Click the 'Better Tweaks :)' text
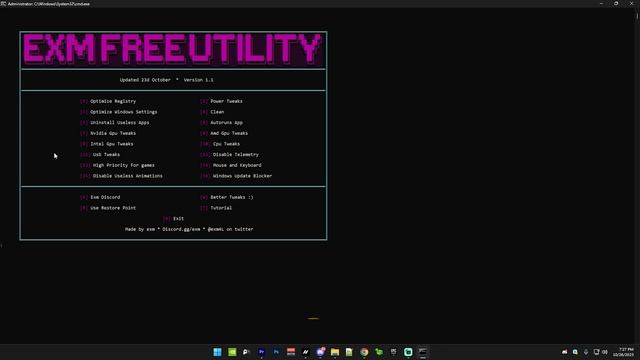Screen dimensions: 640x360 click(231, 197)
